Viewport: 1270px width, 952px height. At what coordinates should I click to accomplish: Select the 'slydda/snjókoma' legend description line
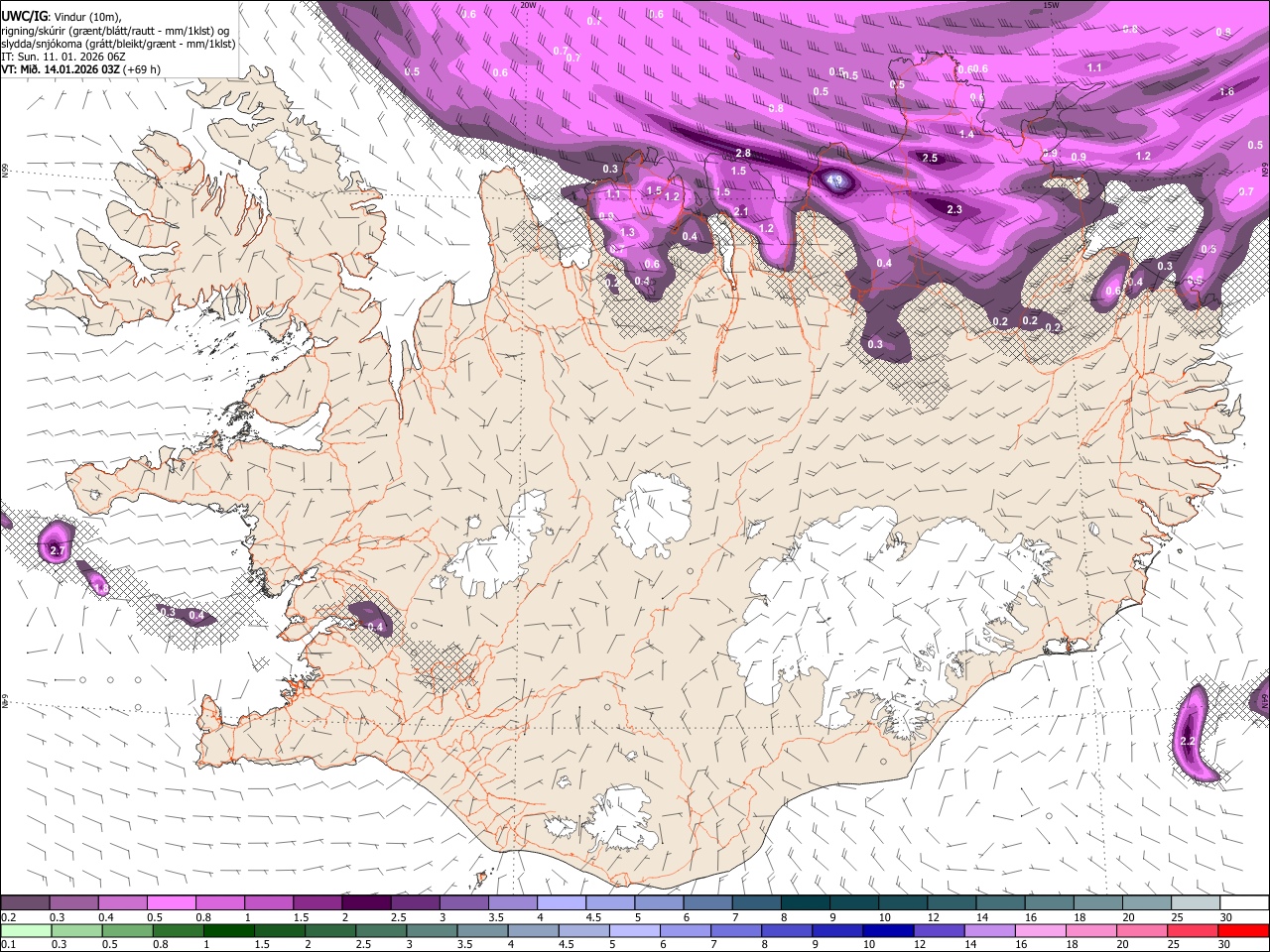coord(118,44)
